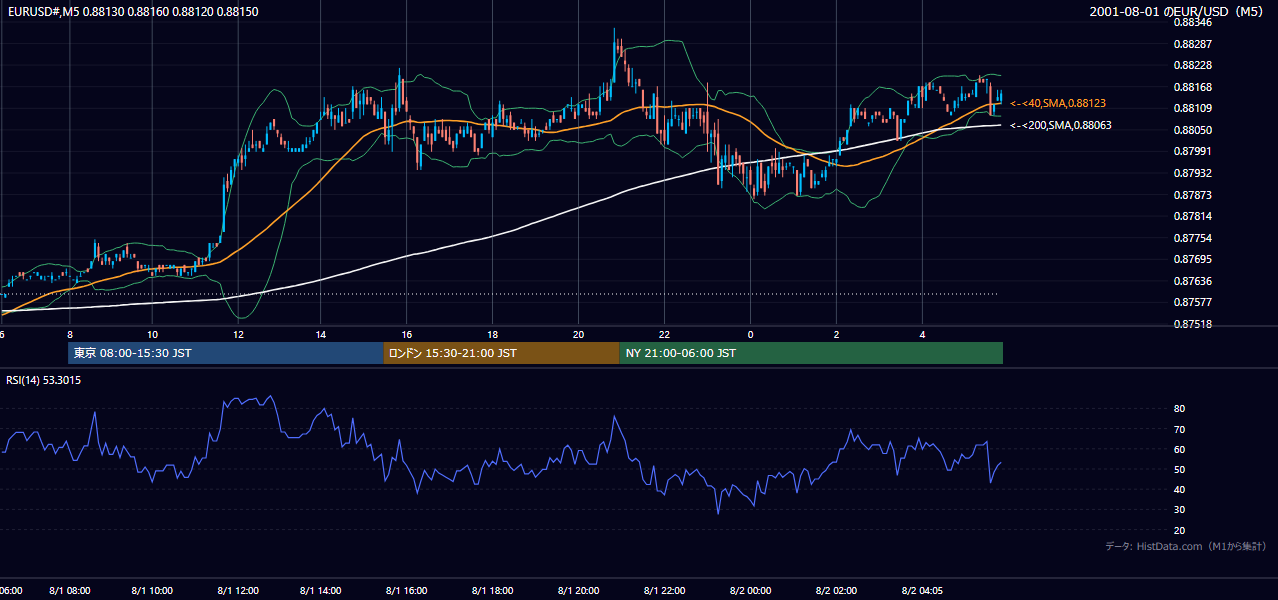Click the 0.88228 price level label
This screenshot has width=1278, height=600.
(x=1192, y=65)
